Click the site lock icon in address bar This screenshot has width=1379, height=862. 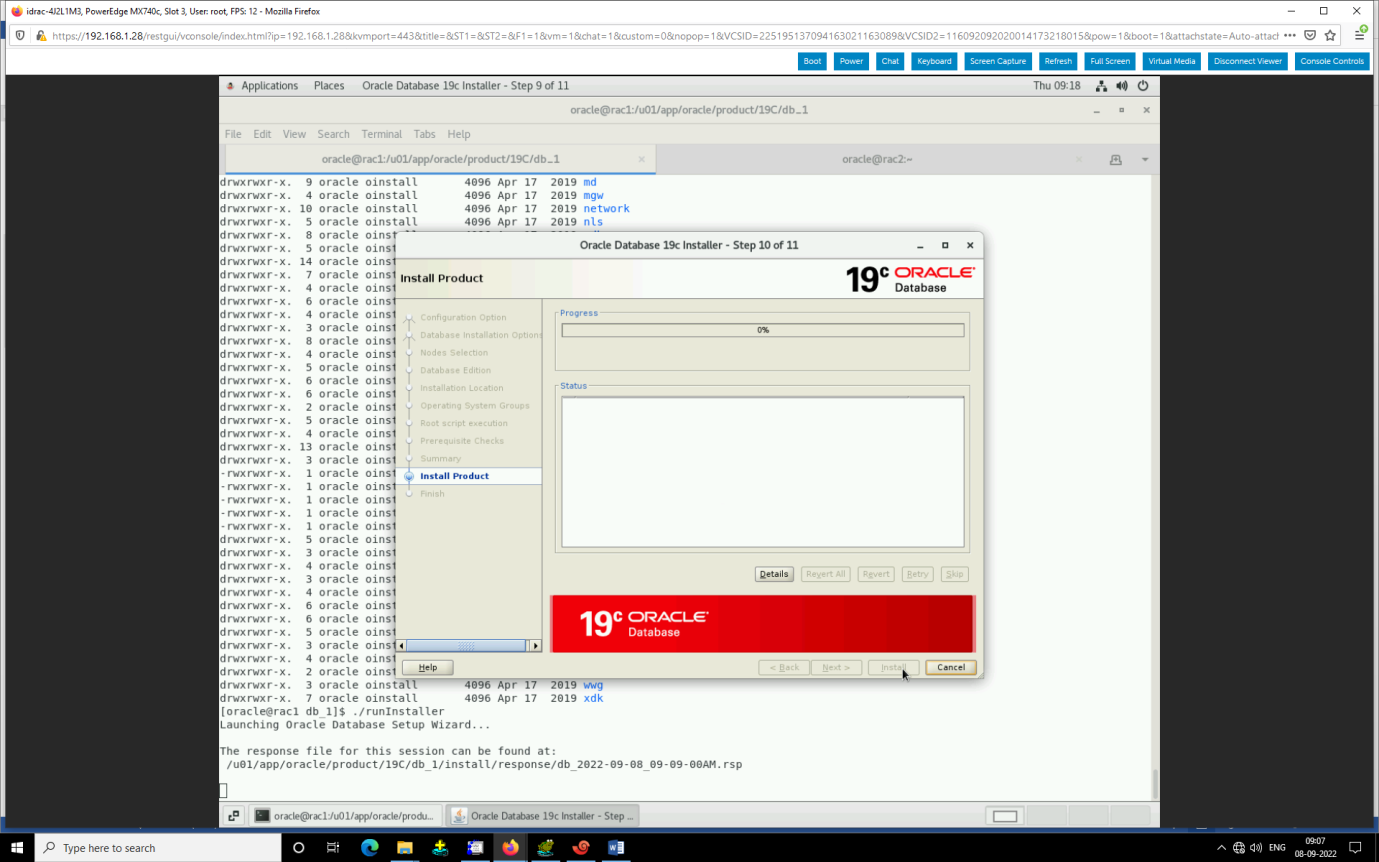[x=41, y=35]
